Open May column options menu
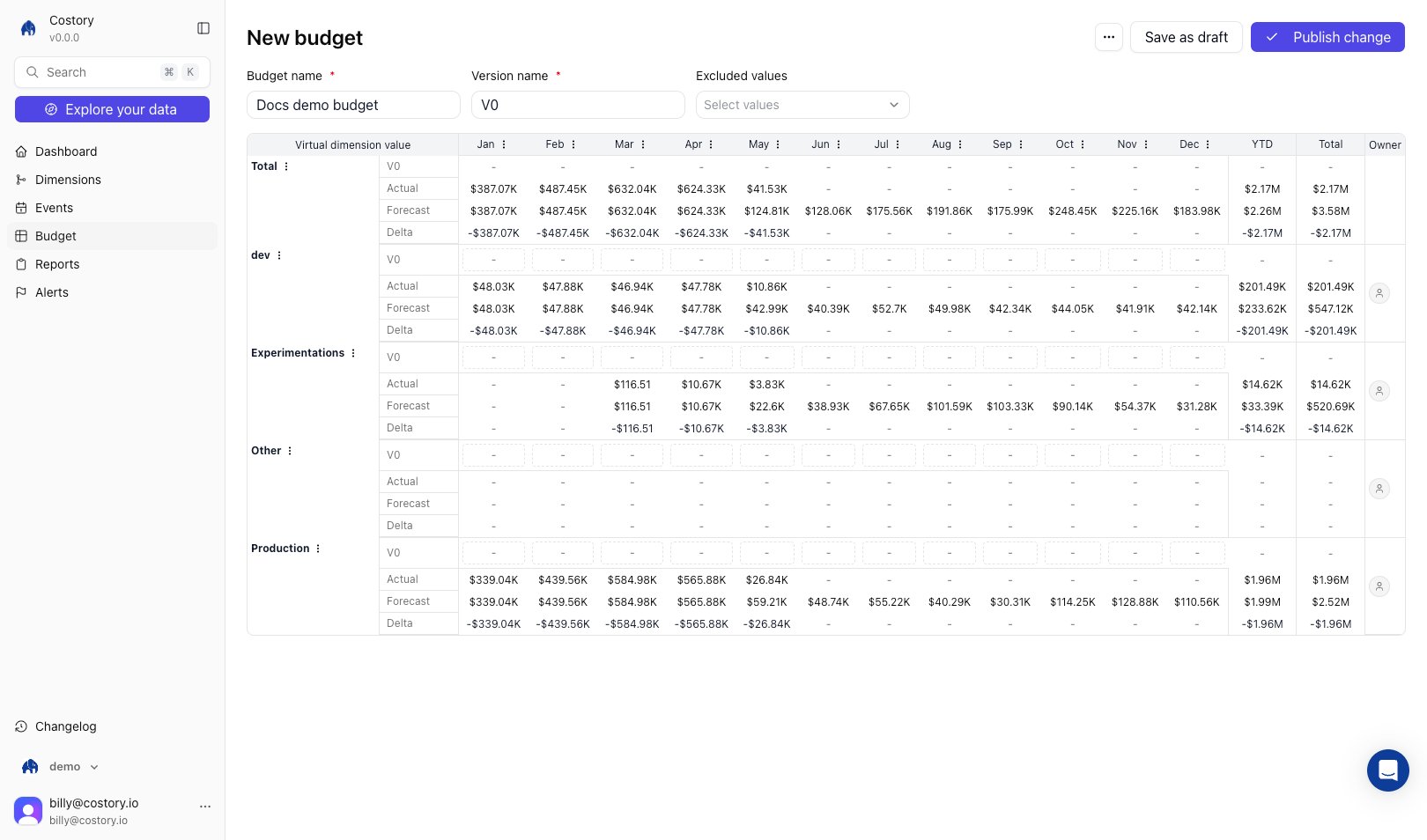1427x840 pixels. pos(778,144)
